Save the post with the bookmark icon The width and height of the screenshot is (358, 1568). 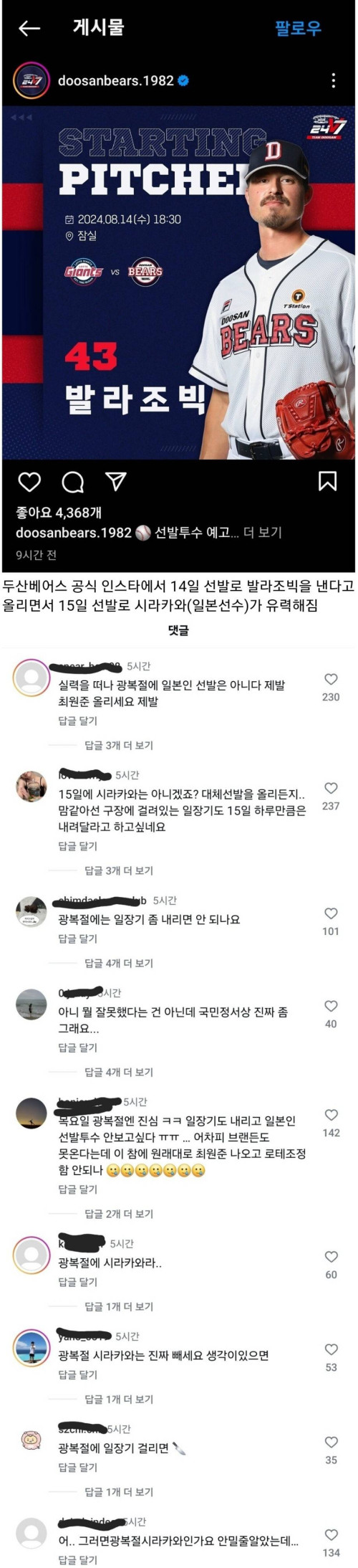tap(327, 481)
